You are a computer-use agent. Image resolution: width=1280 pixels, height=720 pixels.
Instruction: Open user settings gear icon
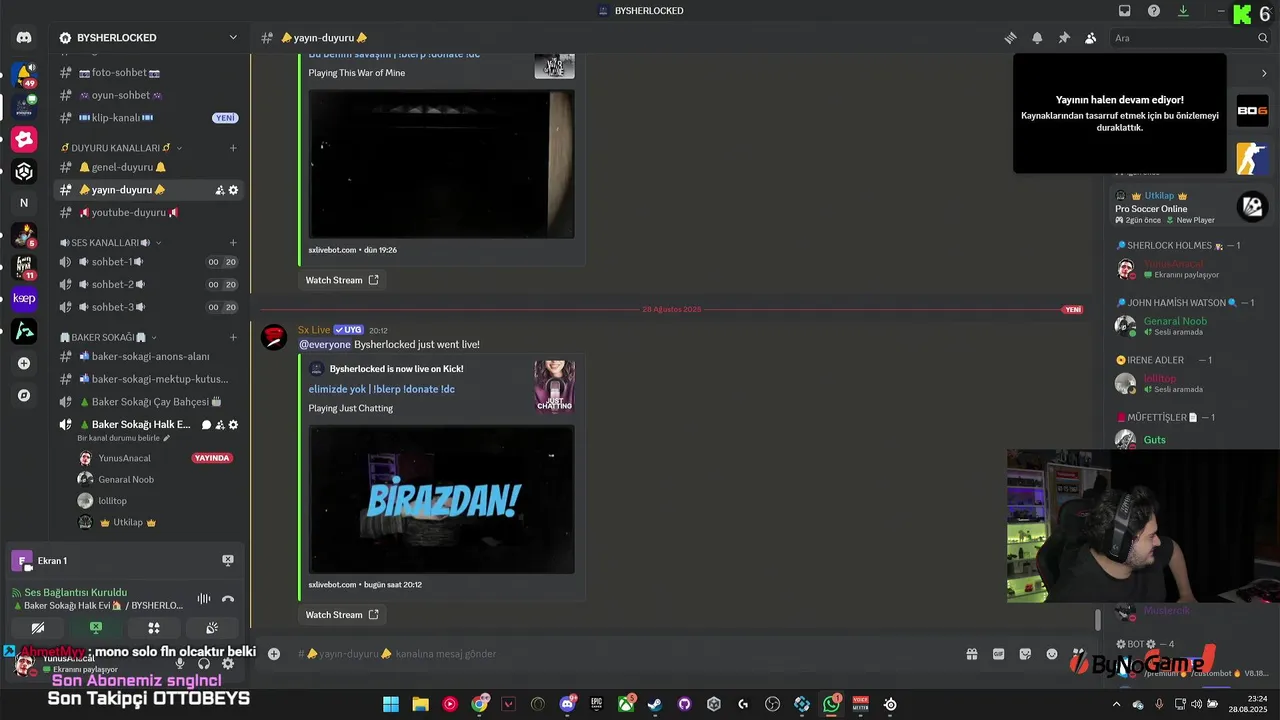pos(228,663)
